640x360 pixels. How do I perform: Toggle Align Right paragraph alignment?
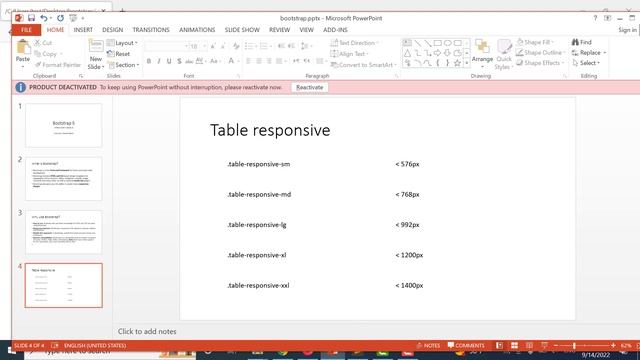pyautogui.click(x=269, y=61)
